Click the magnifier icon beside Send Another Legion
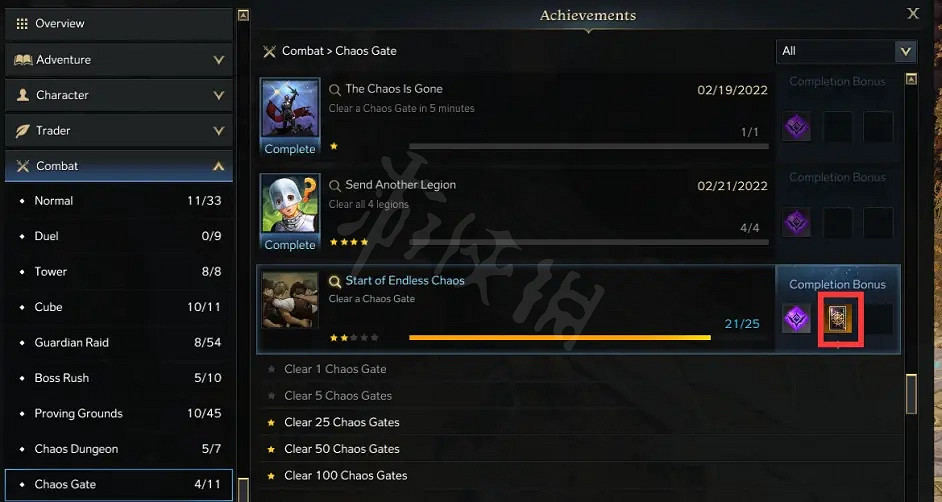 pyautogui.click(x=335, y=186)
